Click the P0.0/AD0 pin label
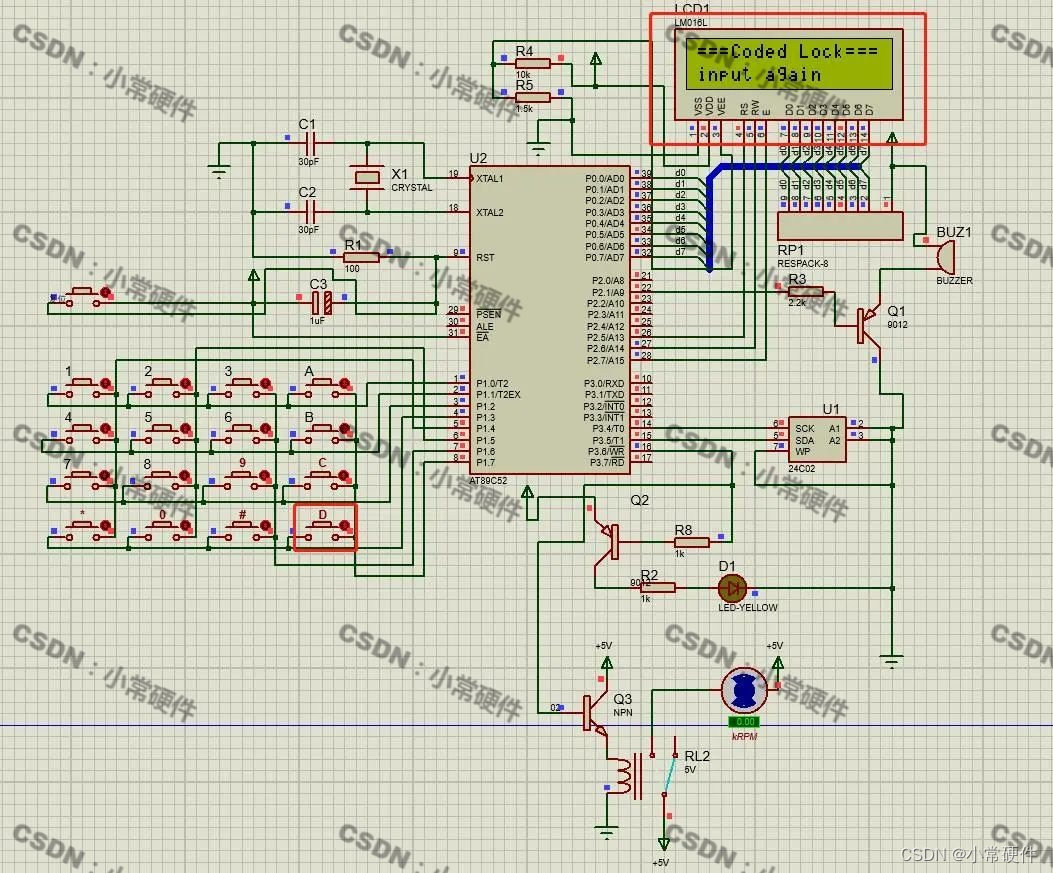This screenshot has width=1053, height=873. click(604, 179)
